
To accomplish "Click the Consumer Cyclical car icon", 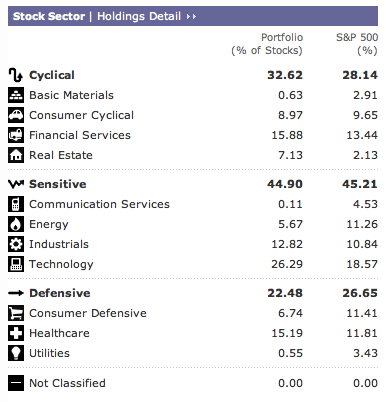I will click(x=16, y=115).
